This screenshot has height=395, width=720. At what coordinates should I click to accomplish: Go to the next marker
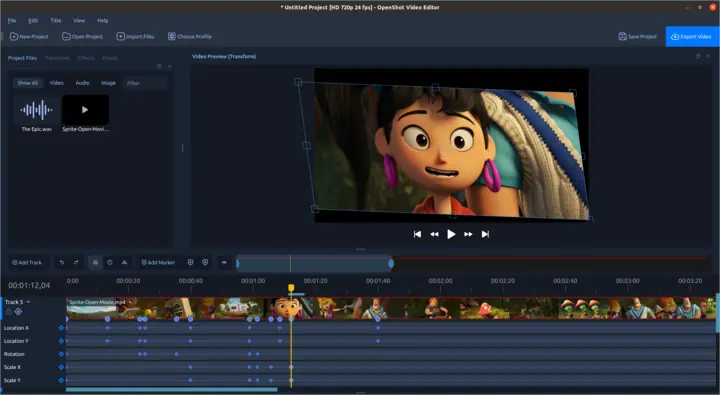(x=205, y=262)
